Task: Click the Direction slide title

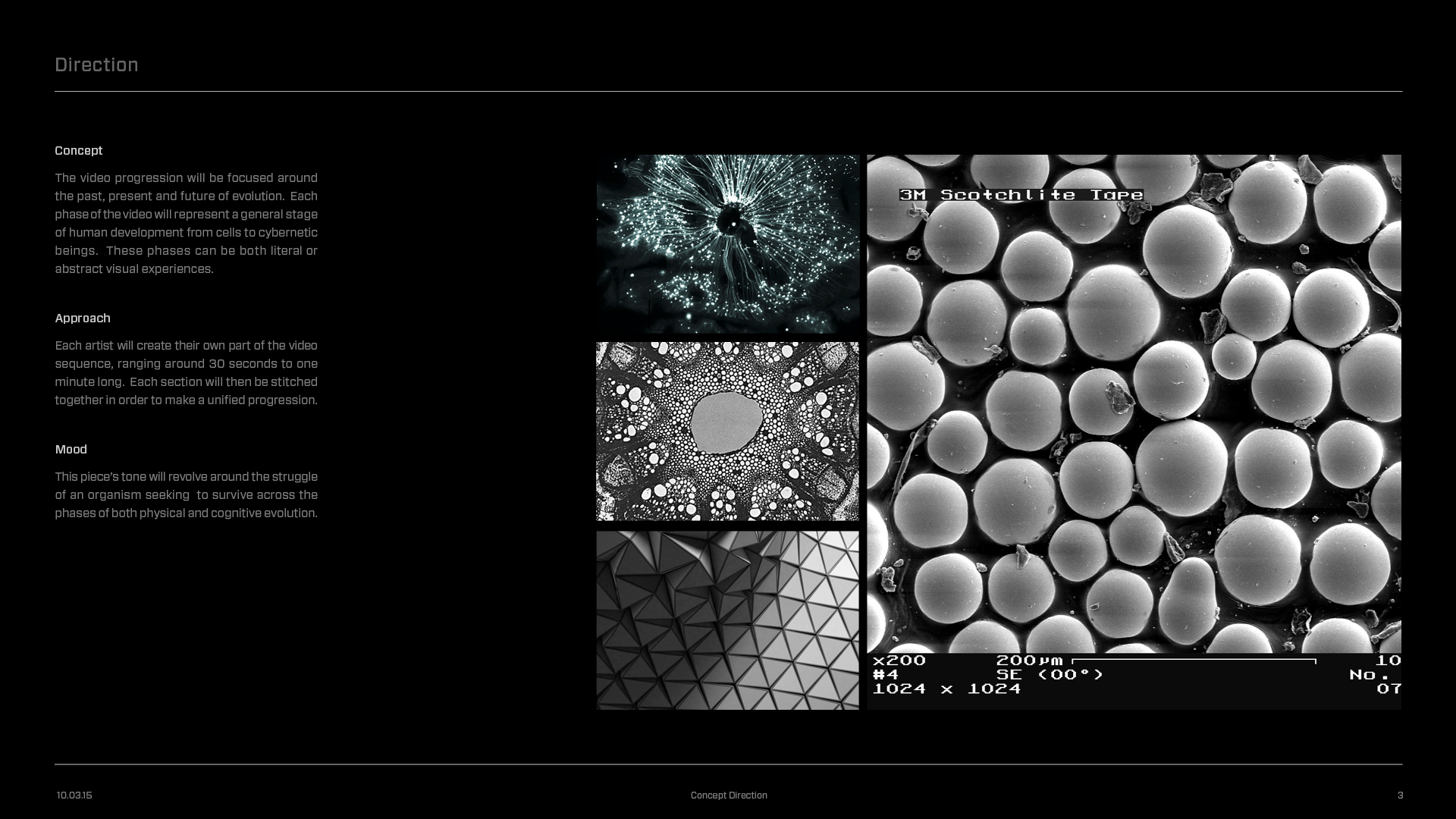Action: [x=96, y=65]
